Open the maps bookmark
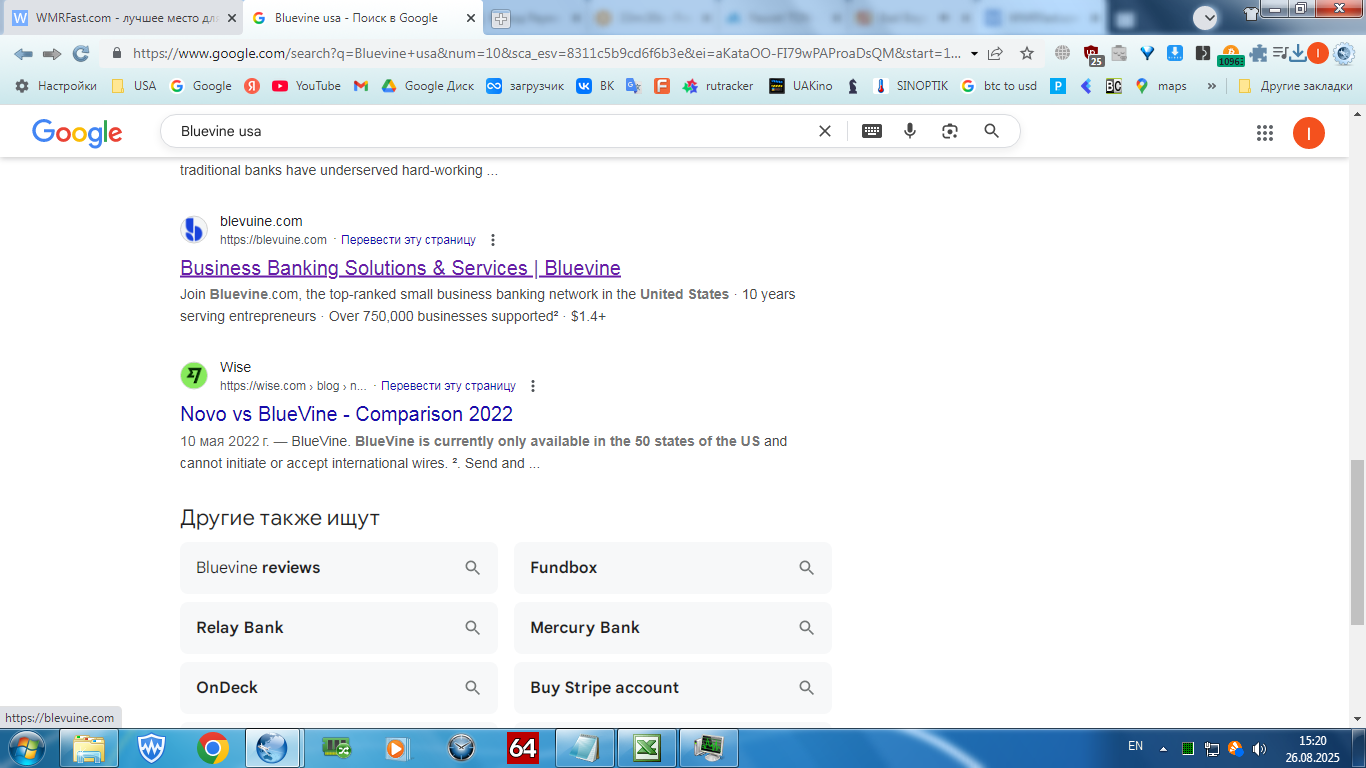Image resolution: width=1366 pixels, height=768 pixels. pyautogui.click(x=1161, y=86)
